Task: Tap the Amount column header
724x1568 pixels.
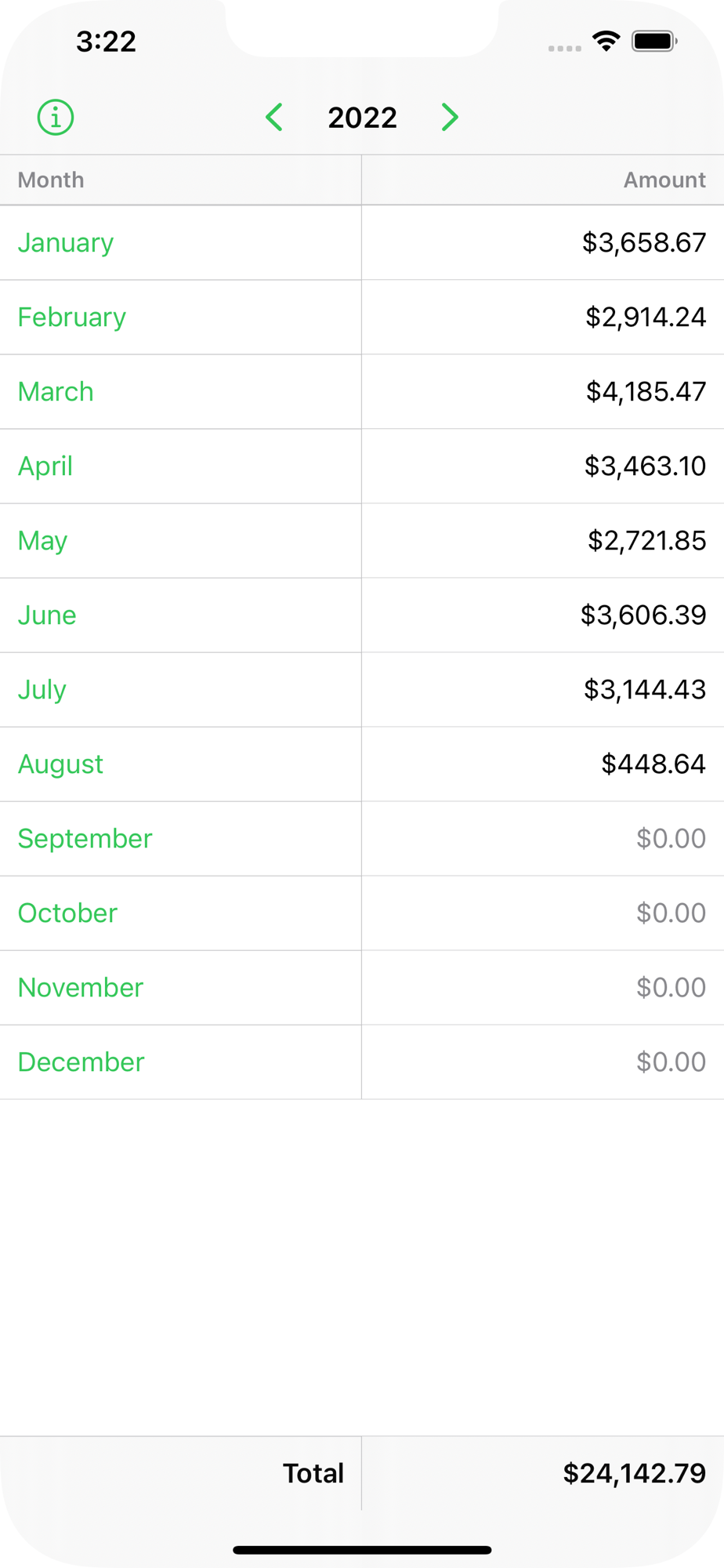Action: pyautogui.click(x=664, y=180)
